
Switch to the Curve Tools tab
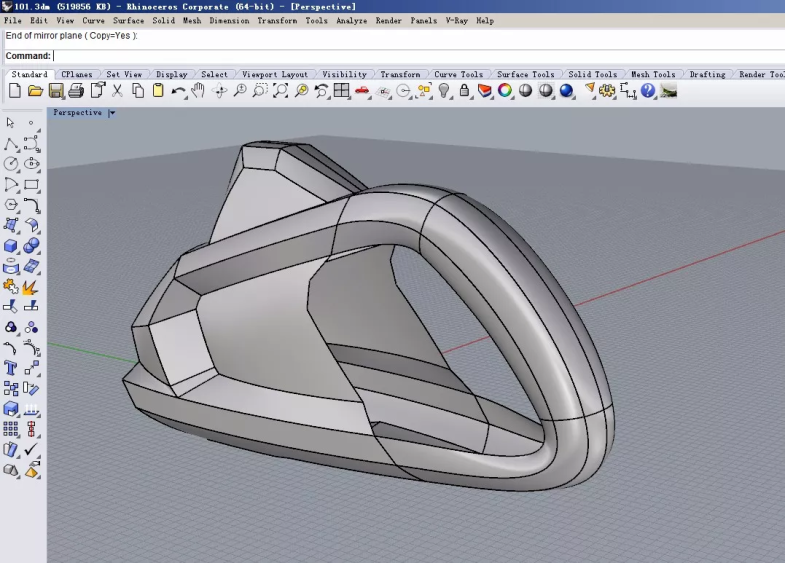point(458,74)
